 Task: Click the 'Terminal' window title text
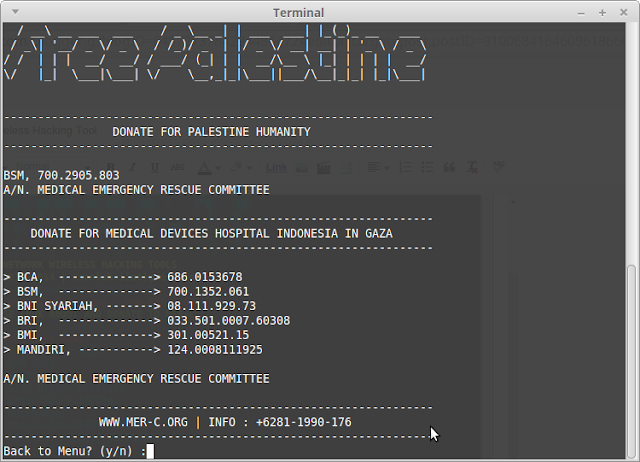298,13
